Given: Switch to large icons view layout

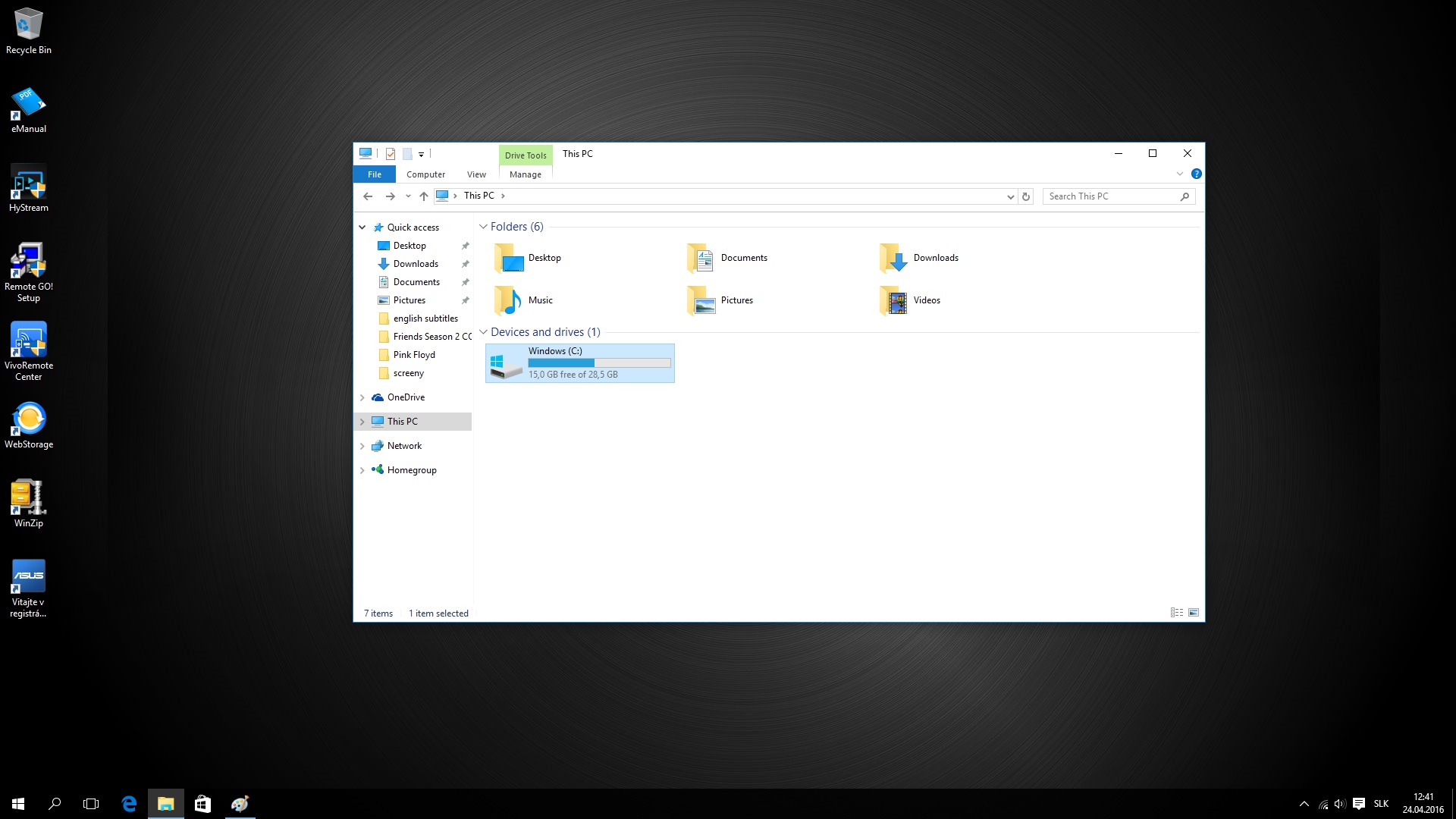Looking at the screenshot, I should (1194, 613).
